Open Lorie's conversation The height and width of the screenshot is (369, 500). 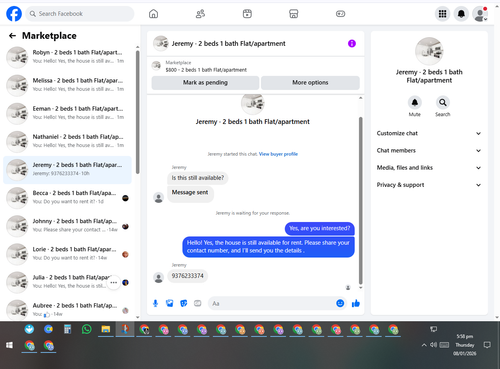tap(67, 254)
